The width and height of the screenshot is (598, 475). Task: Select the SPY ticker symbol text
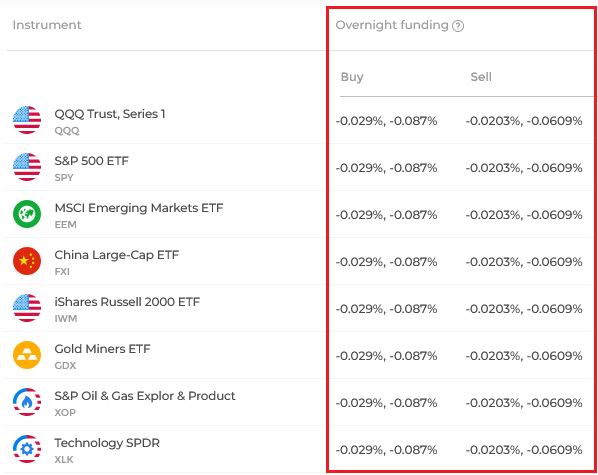64,177
